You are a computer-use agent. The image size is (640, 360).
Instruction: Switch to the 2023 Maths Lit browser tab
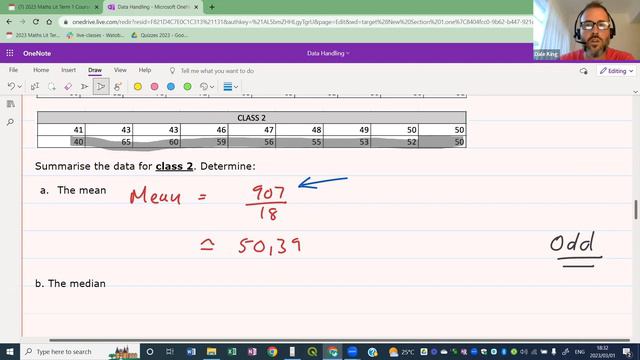[53, 7]
